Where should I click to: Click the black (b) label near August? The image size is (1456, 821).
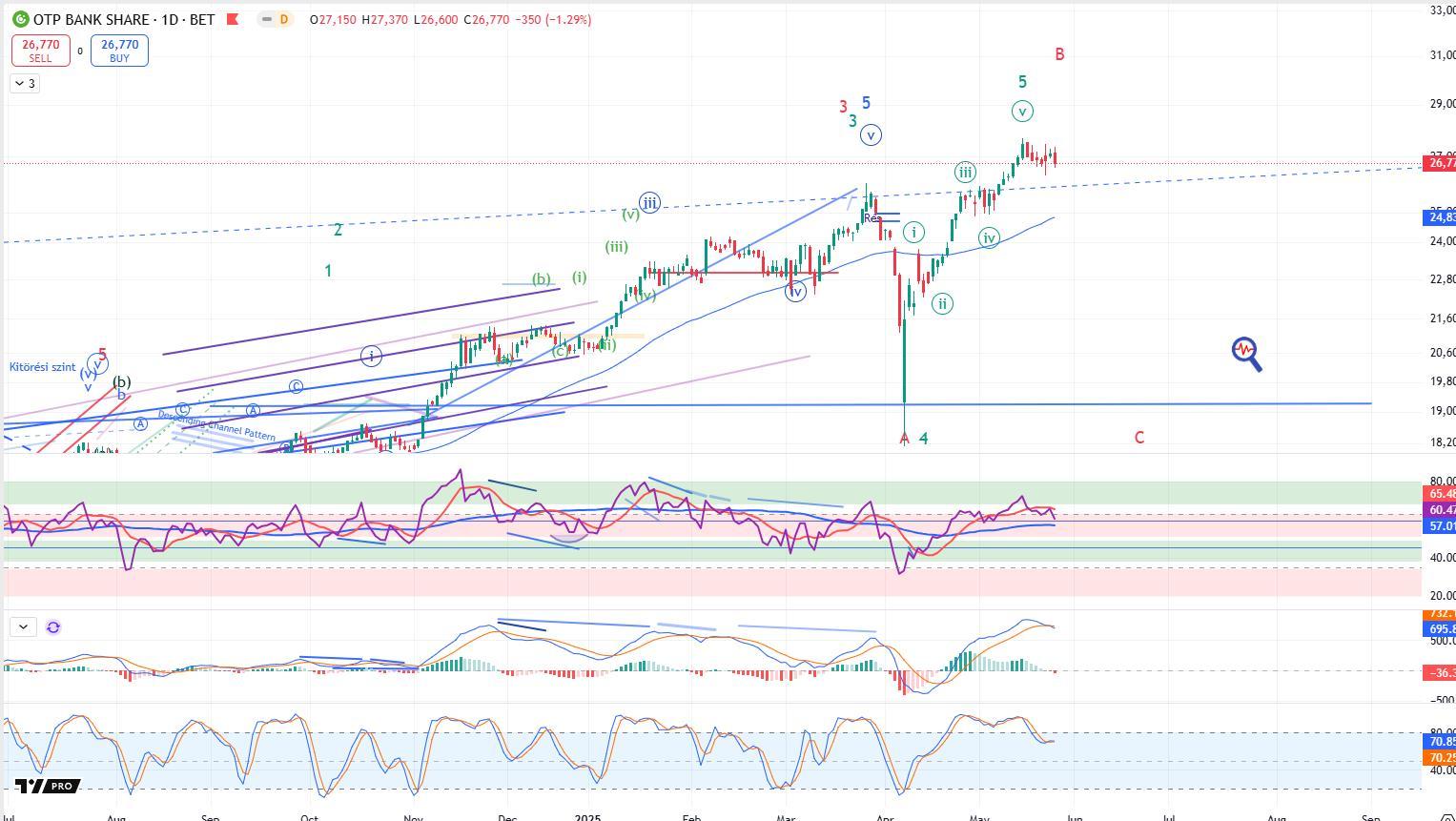(x=122, y=382)
